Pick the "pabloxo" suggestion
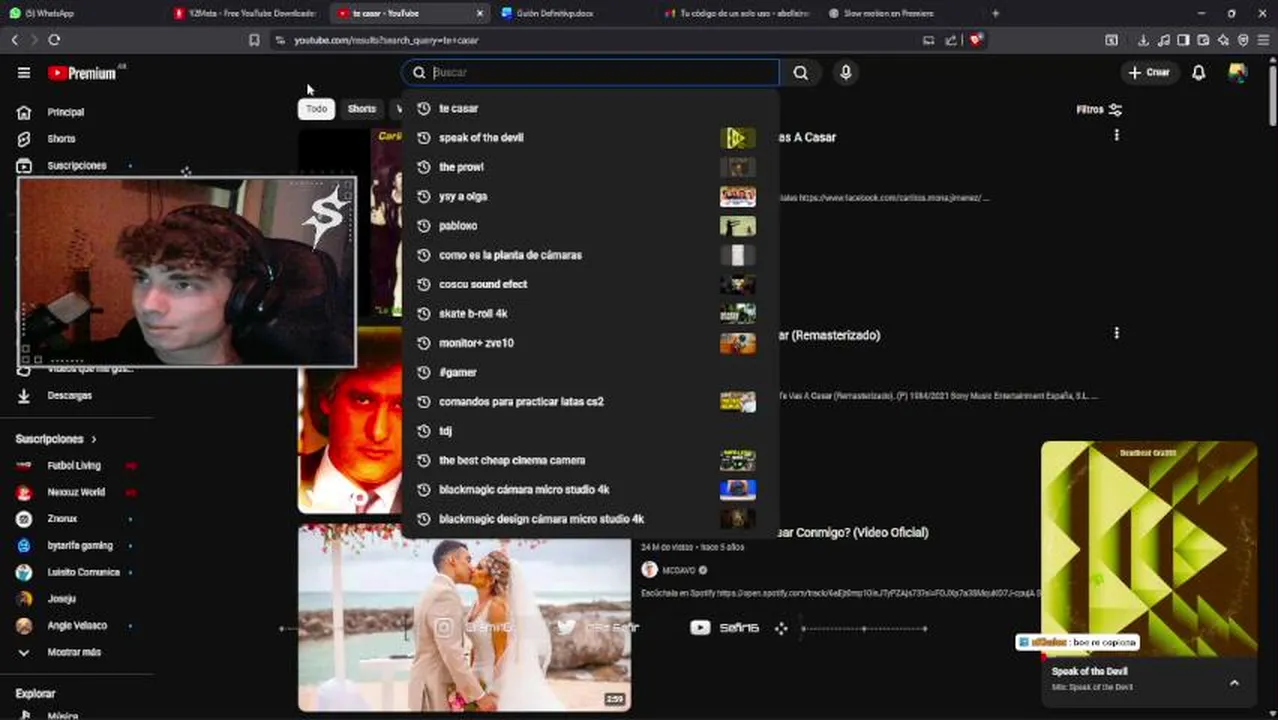The image size is (1278, 720). [x=590, y=226]
